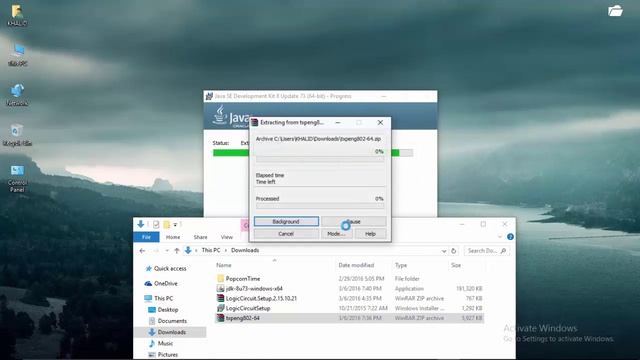Click the Properties icon in quick access toolbar
Screen dimensions: 640x360
(156, 224)
